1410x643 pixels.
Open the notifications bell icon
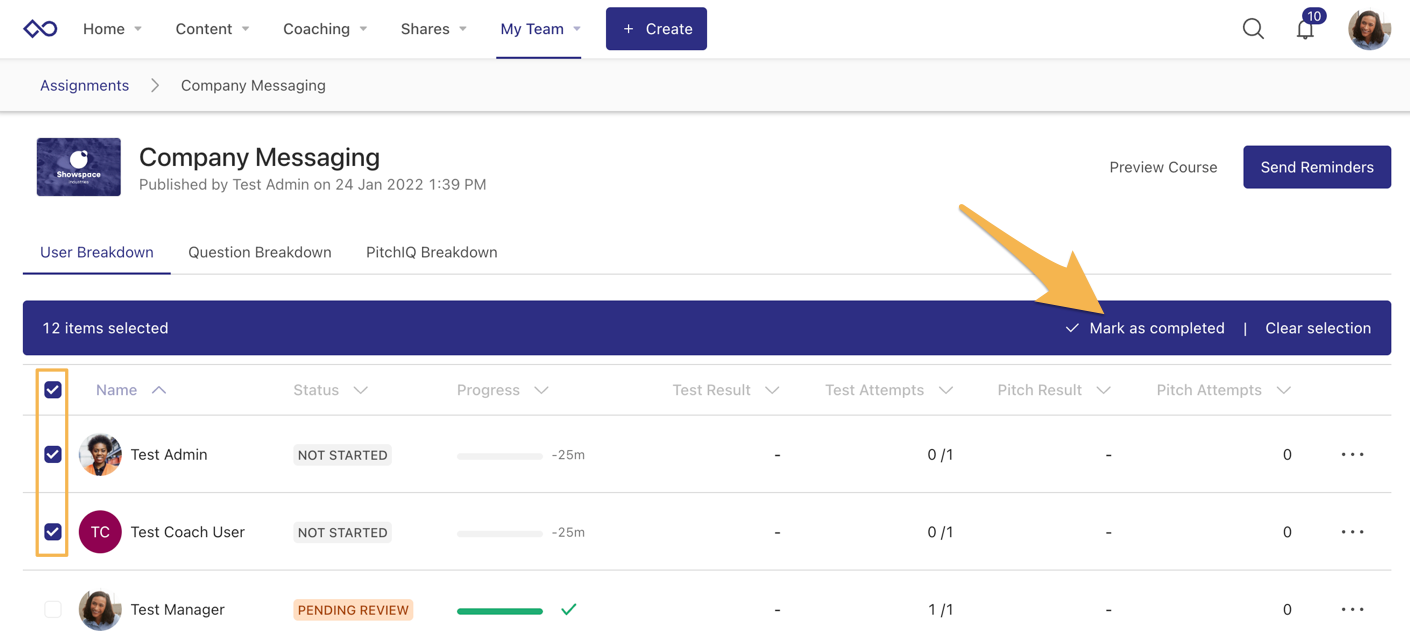[1305, 30]
